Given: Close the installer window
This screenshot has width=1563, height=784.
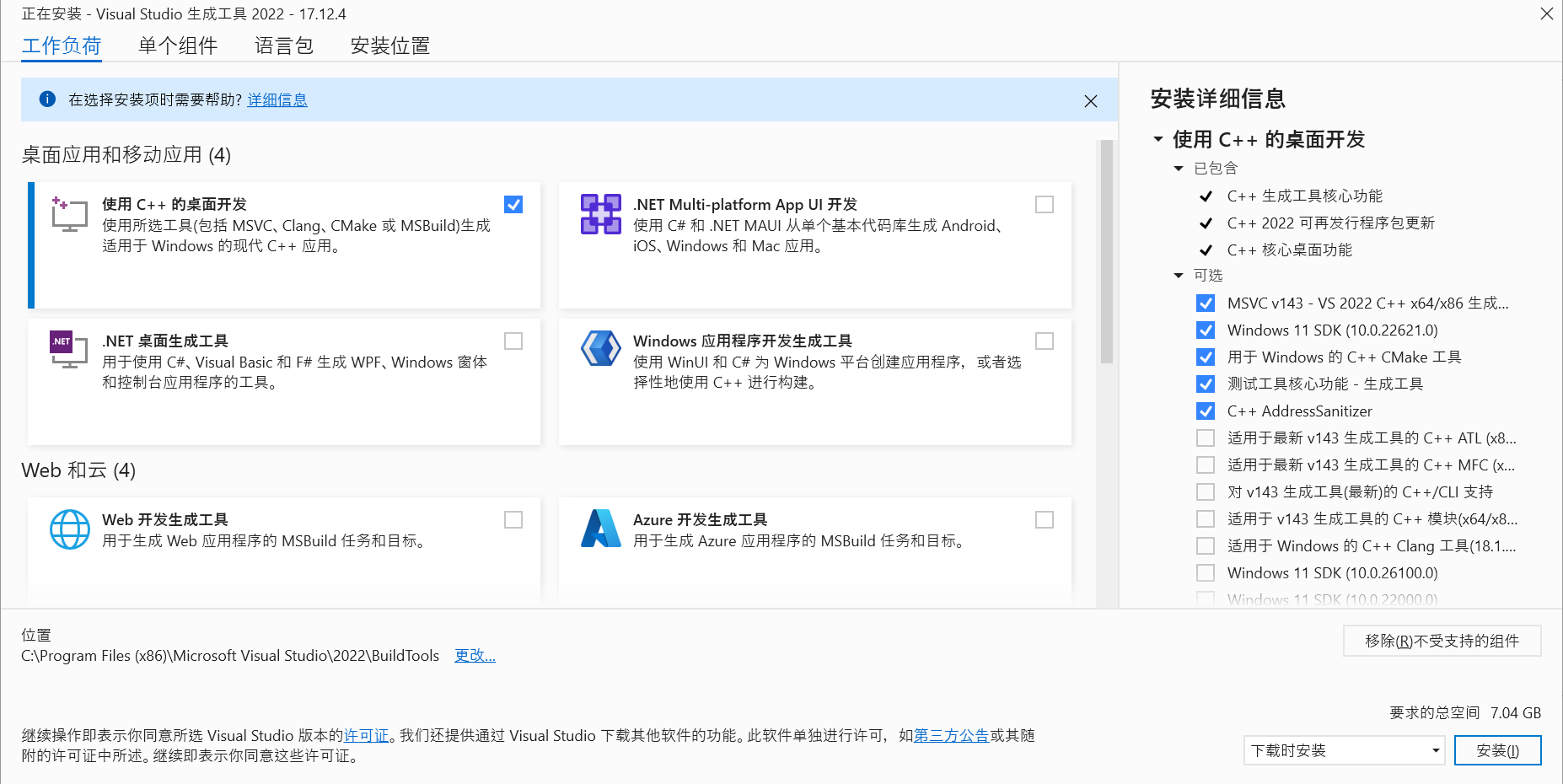Looking at the screenshot, I should [1547, 13].
